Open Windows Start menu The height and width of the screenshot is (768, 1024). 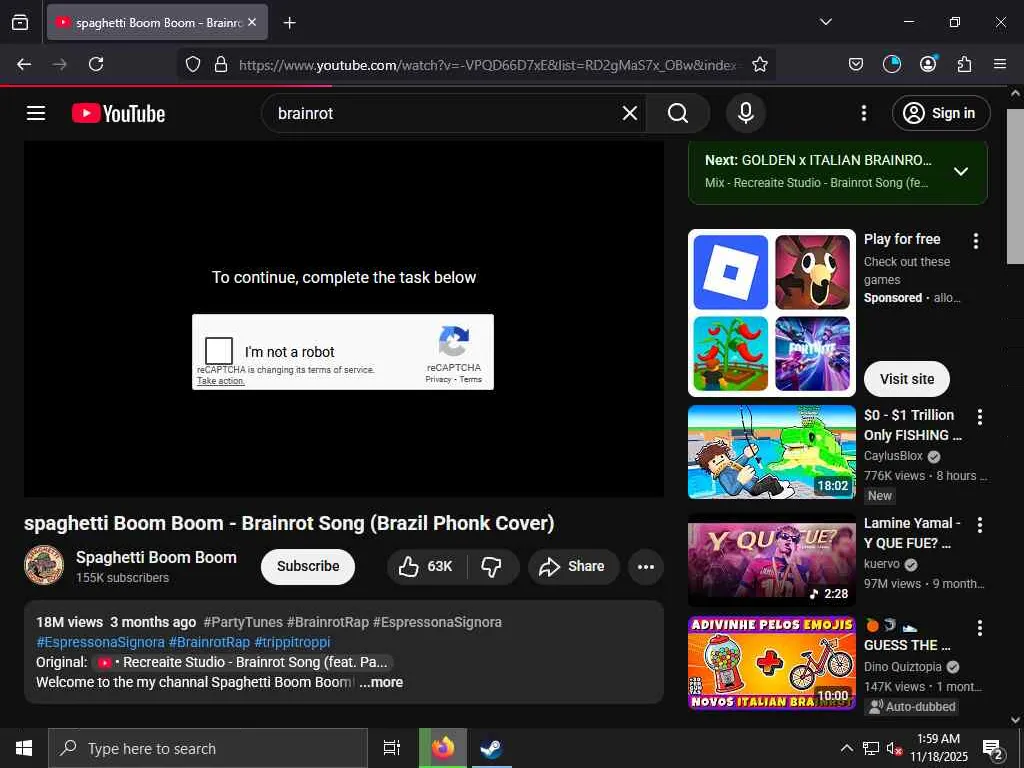(x=24, y=748)
